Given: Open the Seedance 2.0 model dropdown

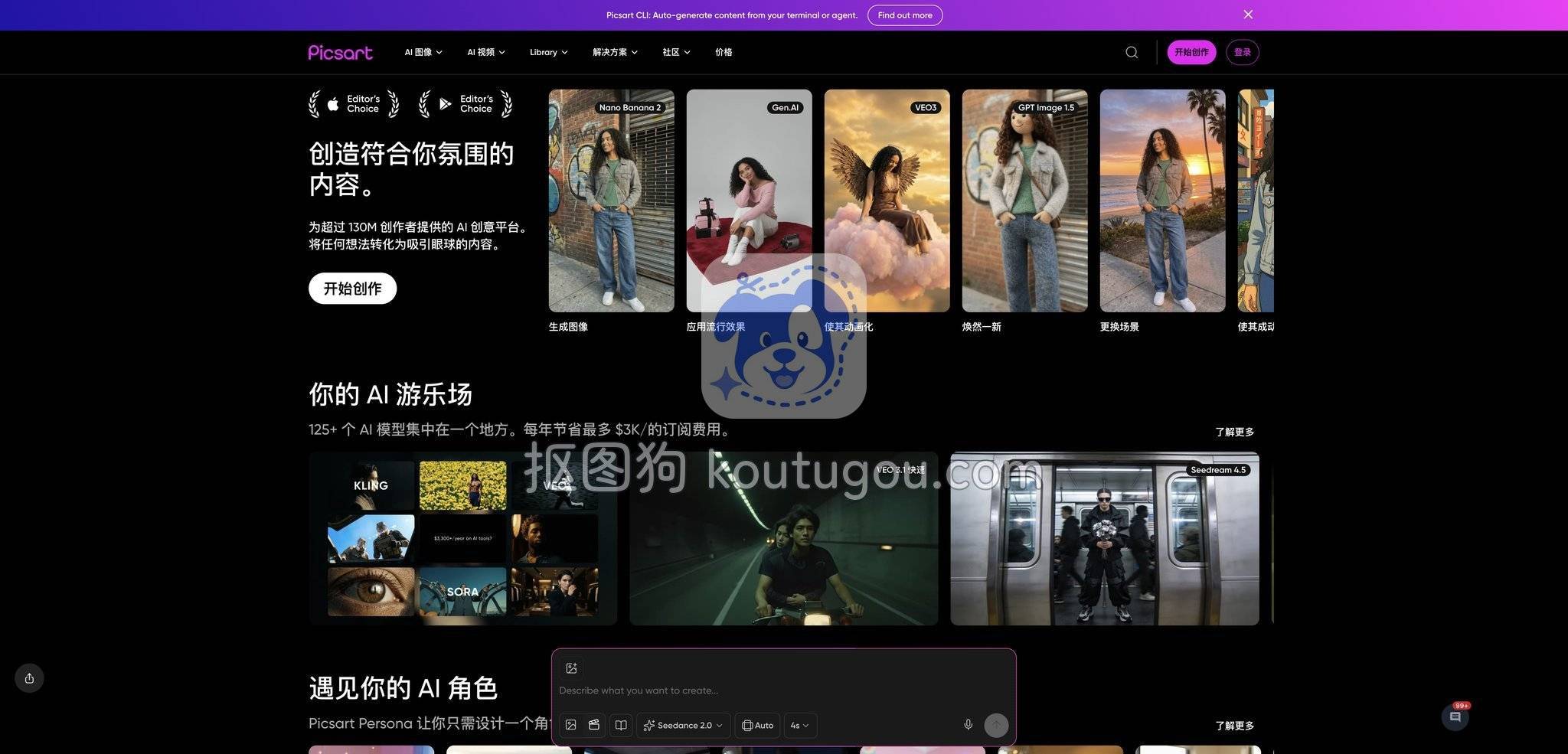Looking at the screenshot, I should click(x=683, y=725).
